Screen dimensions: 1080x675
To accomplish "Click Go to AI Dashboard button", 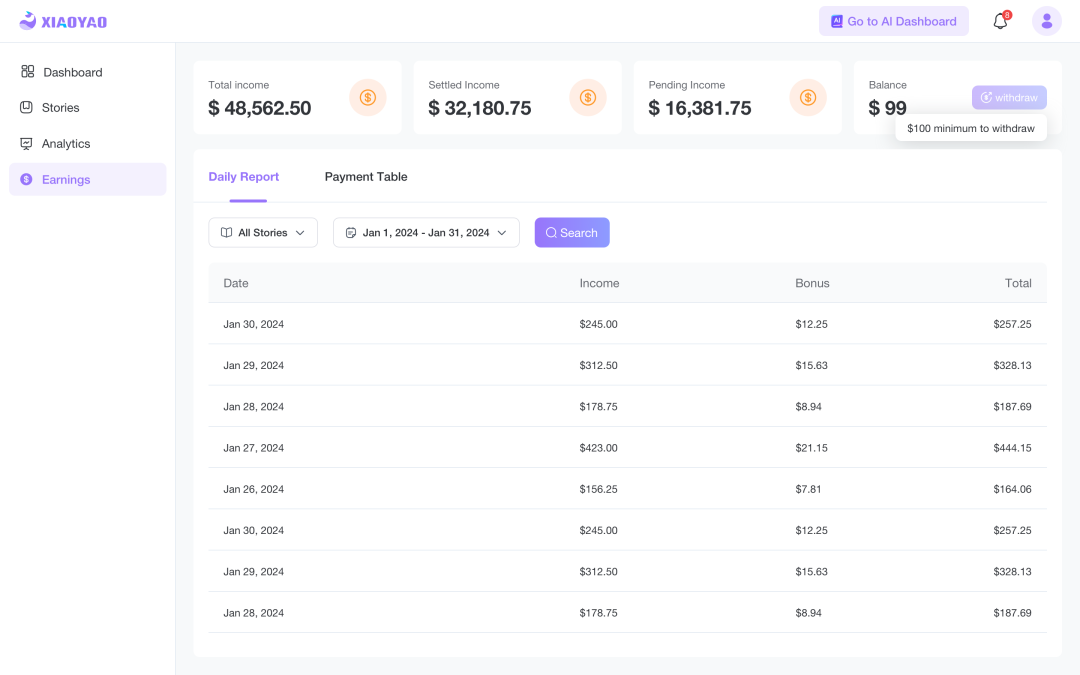I will [893, 21].
